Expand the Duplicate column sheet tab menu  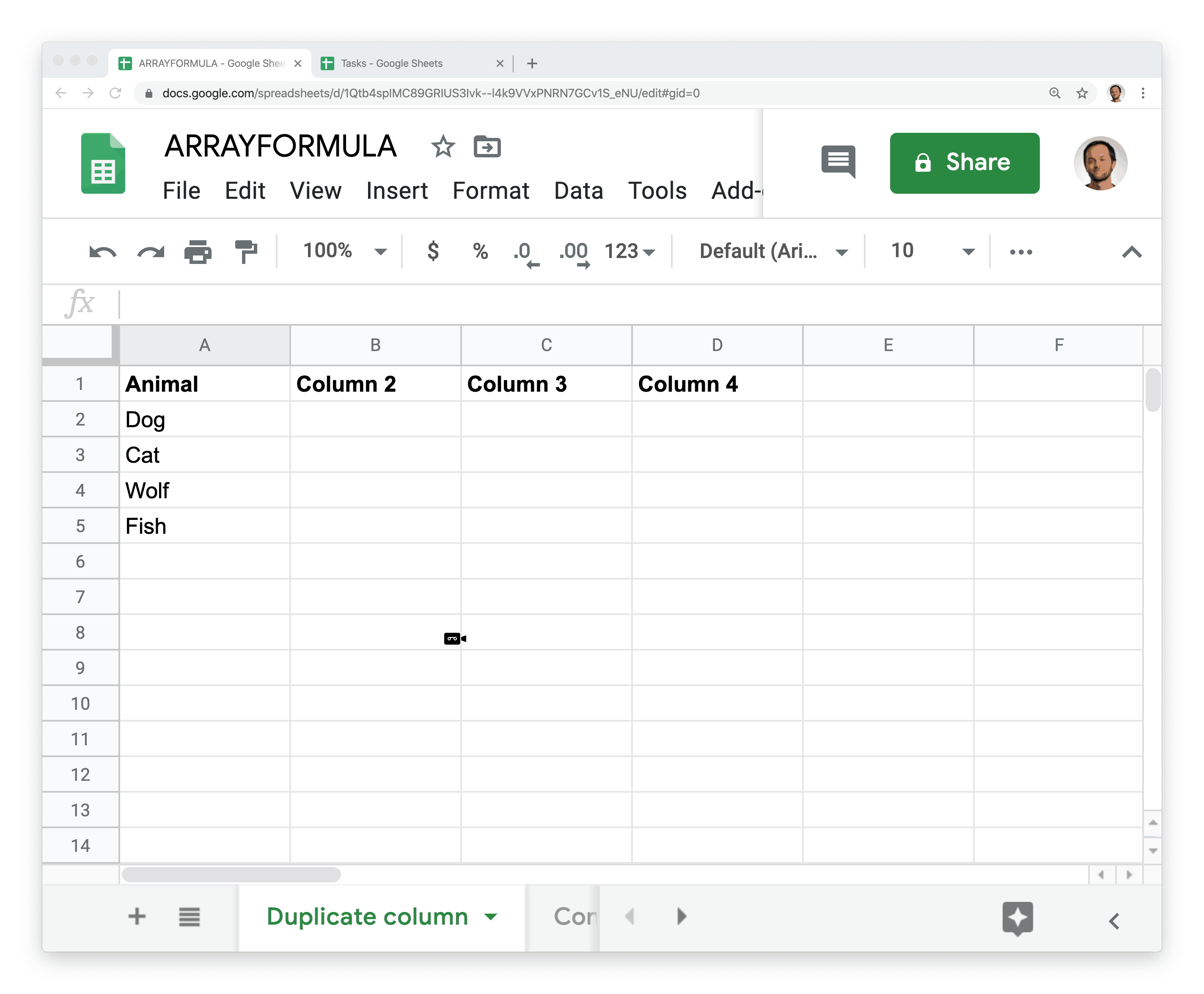tap(491, 917)
